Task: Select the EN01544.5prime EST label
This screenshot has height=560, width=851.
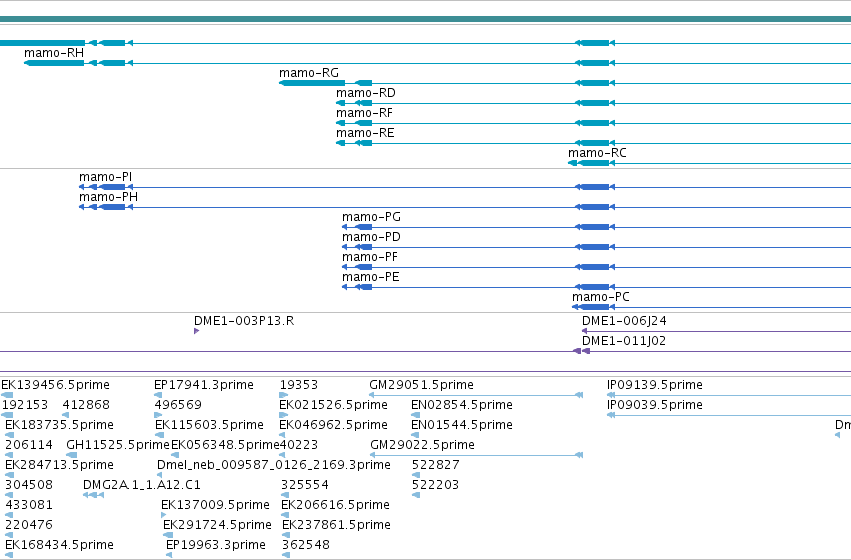Action: pyautogui.click(x=462, y=425)
